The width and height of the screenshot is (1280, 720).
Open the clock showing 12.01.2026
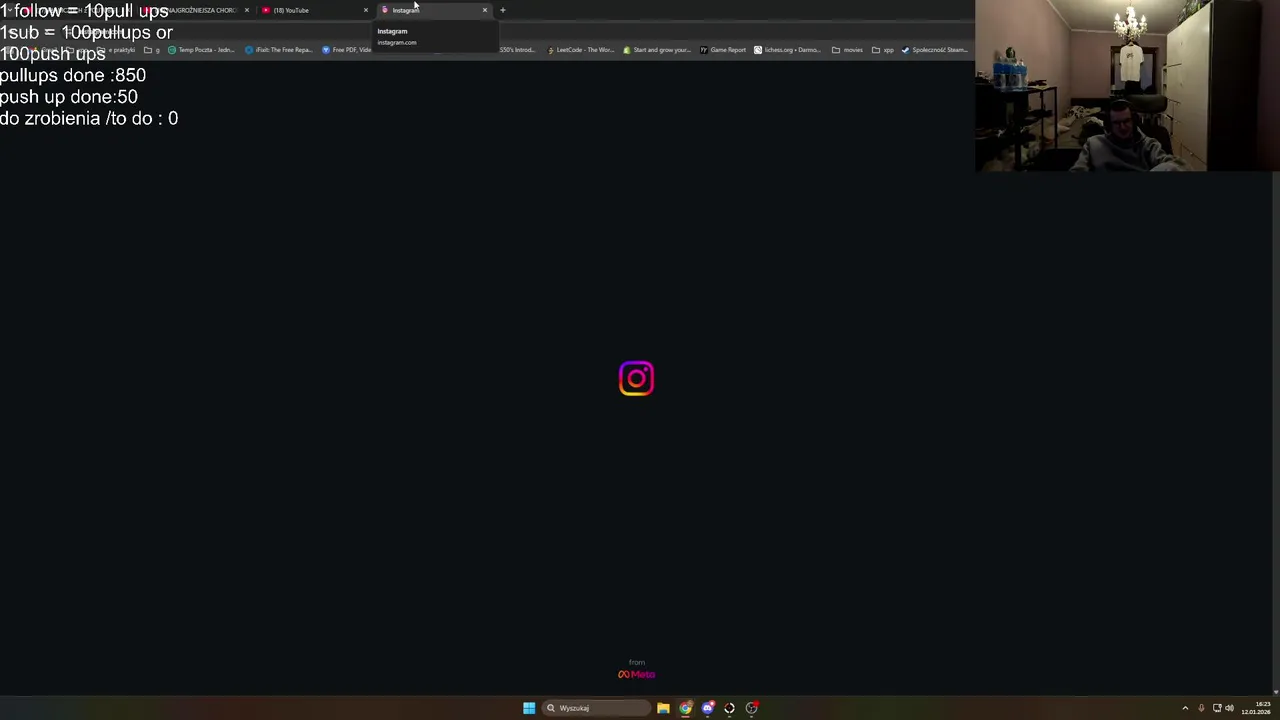pyautogui.click(x=1256, y=708)
